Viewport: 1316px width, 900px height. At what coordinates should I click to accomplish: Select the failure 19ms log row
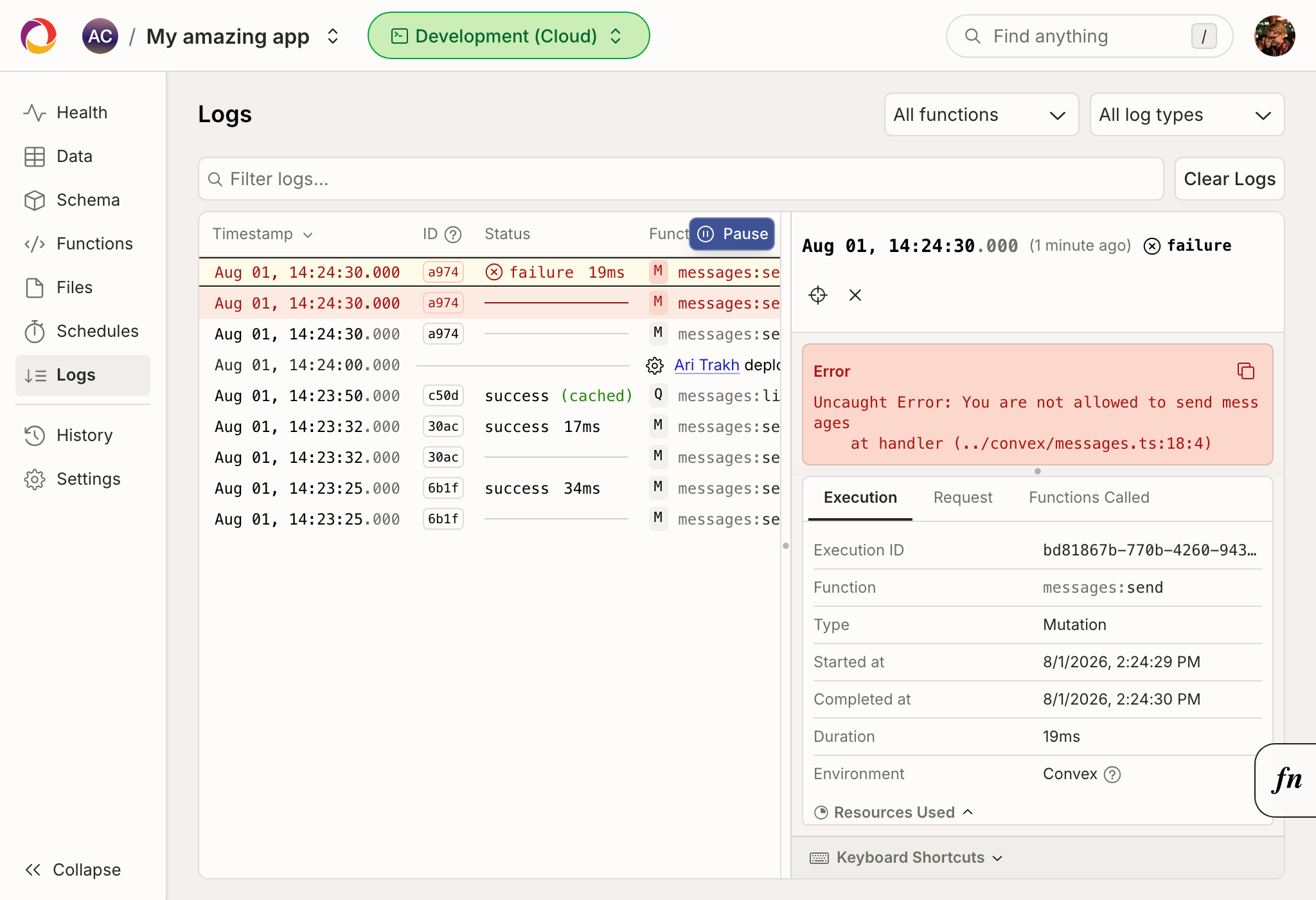[x=490, y=272]
